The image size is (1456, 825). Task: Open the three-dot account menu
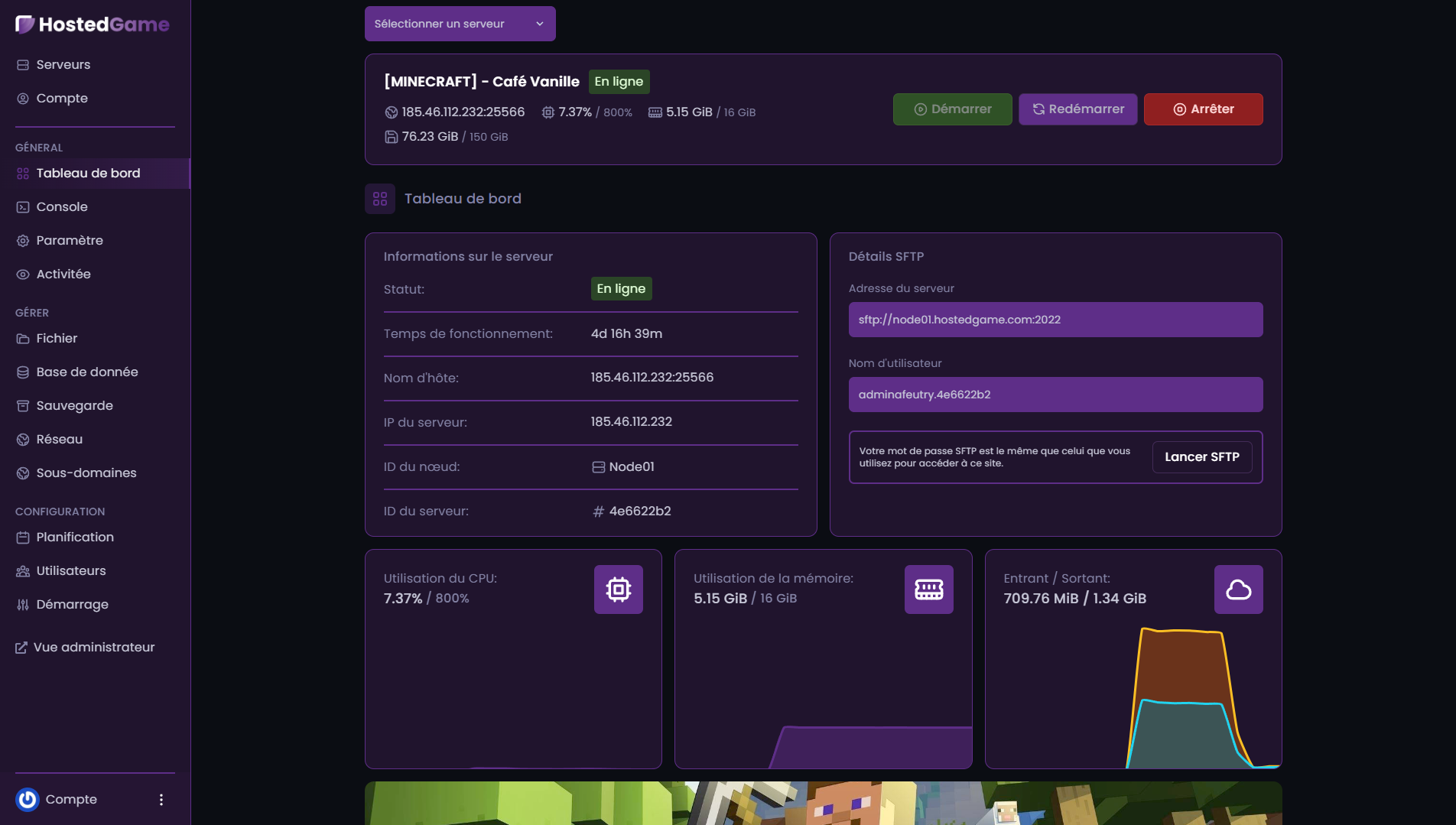pyautogui.click(x=161, y=800)
